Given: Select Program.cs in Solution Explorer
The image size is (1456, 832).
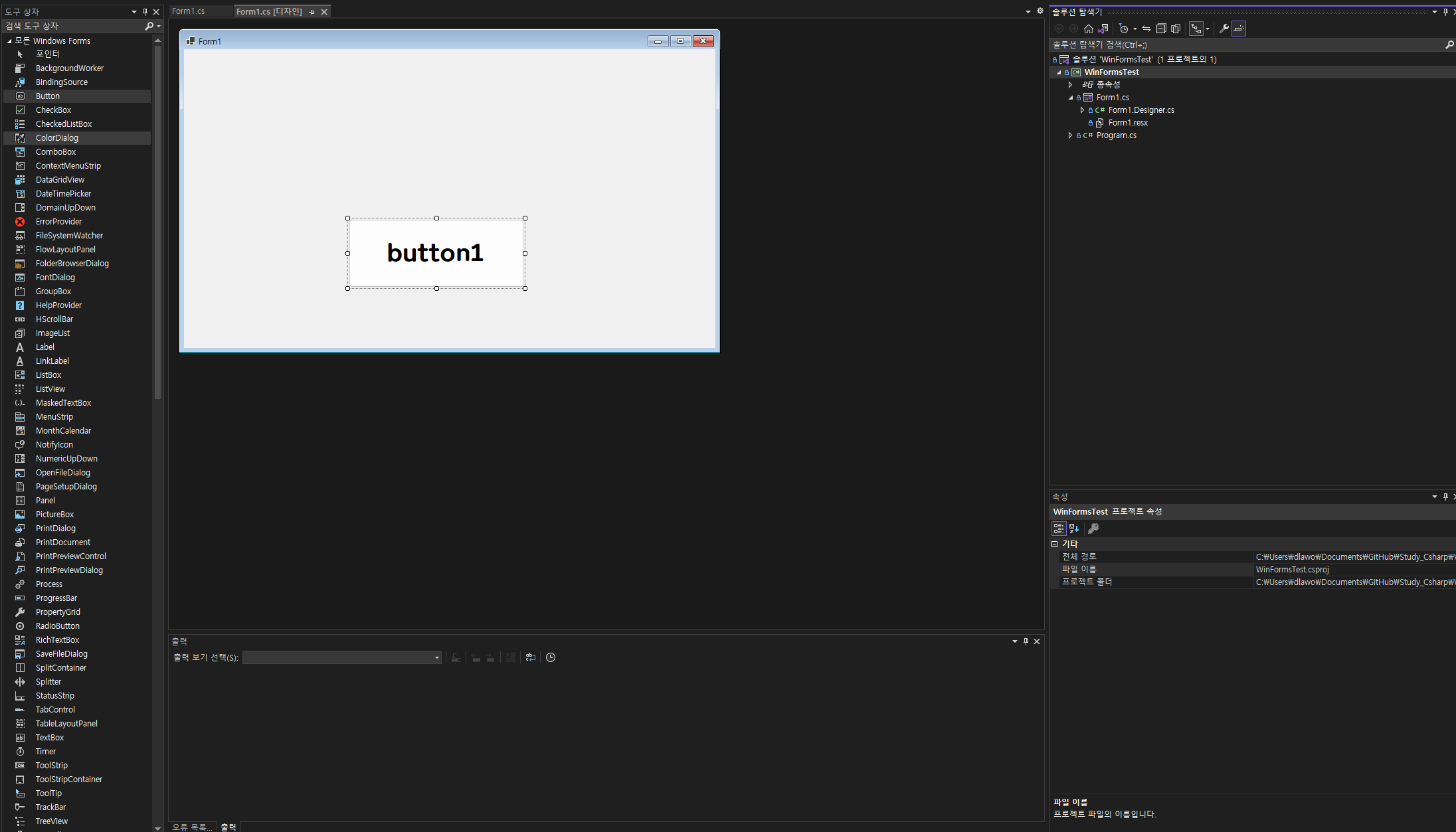Looking at the screenshot, I should pyautogui.click(x=1116, y=135).
